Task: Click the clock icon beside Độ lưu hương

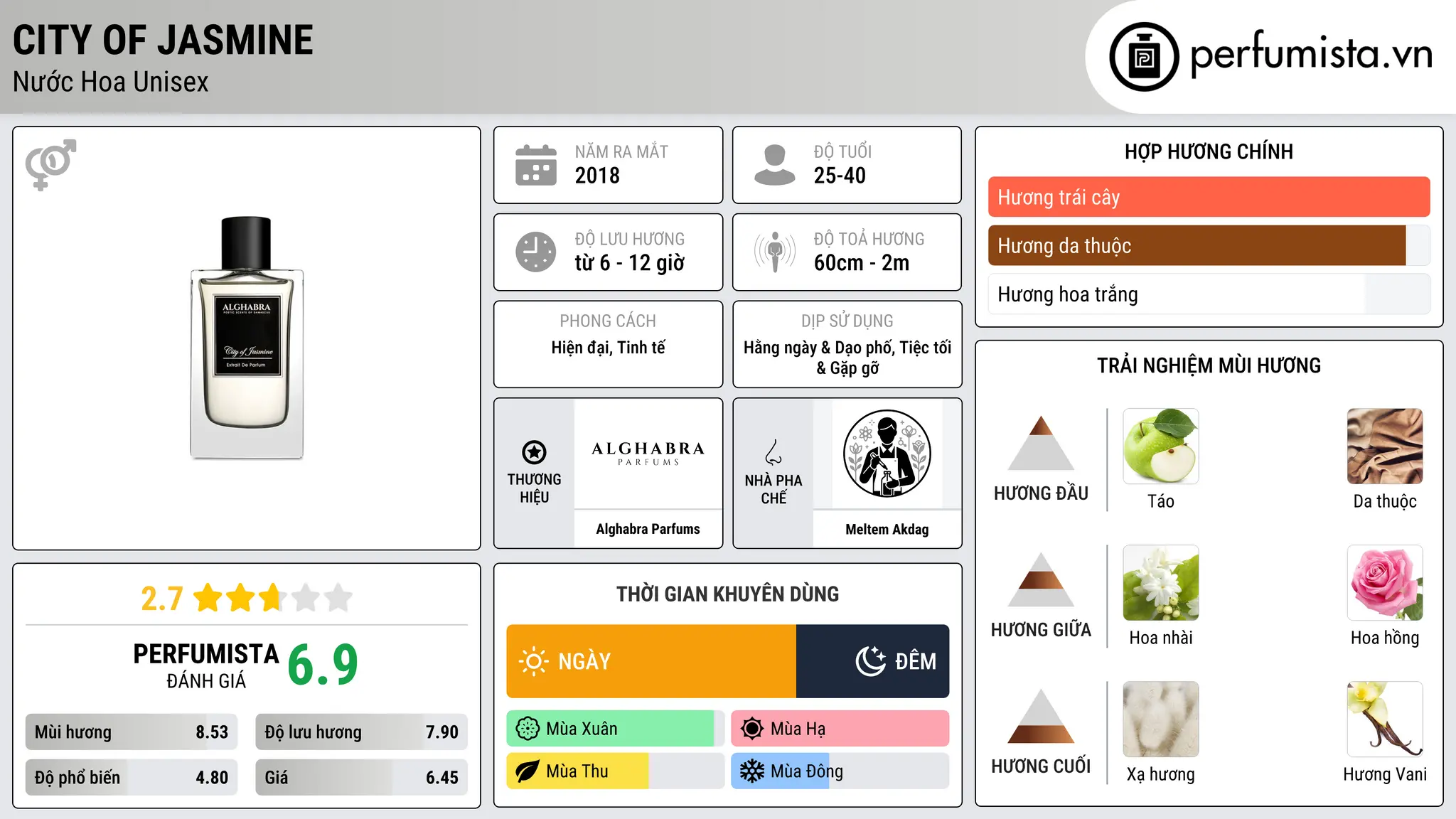Action: [x=536, y=252]
